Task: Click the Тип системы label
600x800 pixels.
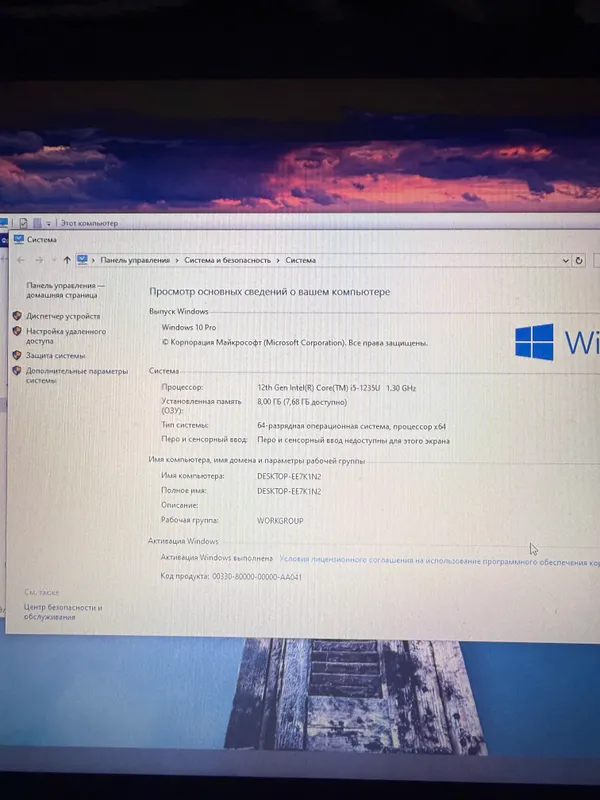Action: pos(185,424)
